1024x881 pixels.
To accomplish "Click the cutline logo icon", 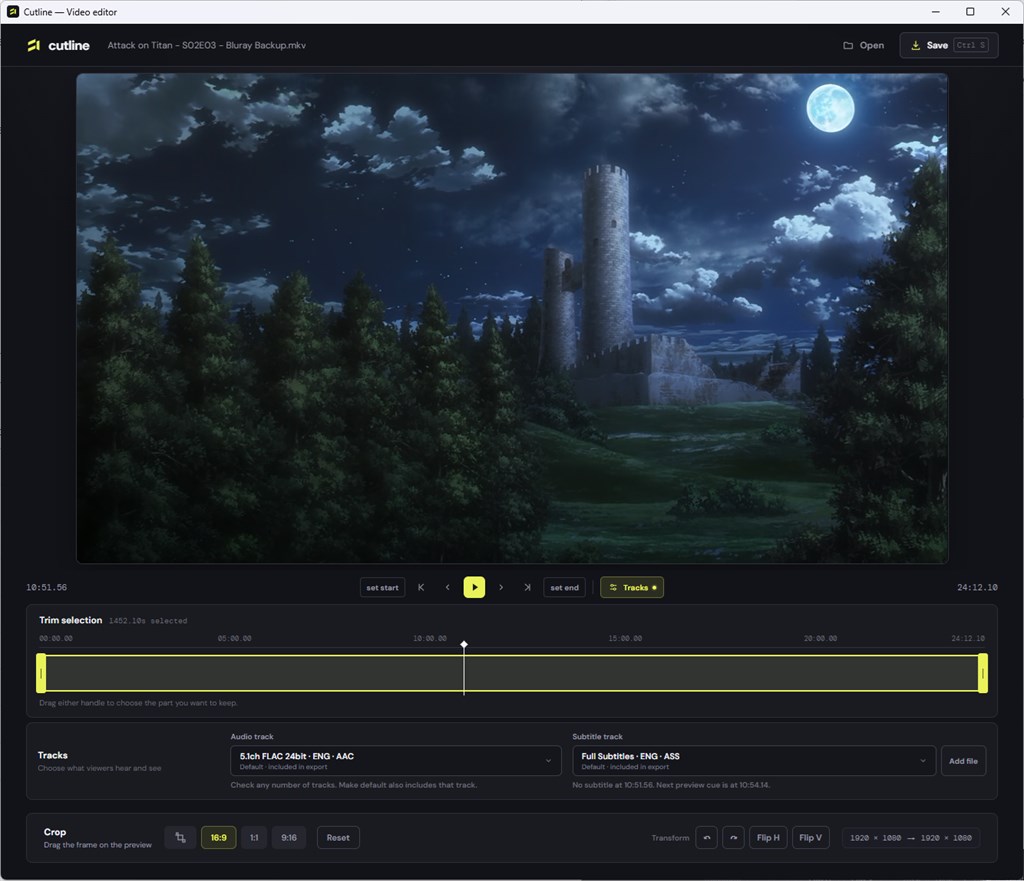I will click(x=33, y=45).
